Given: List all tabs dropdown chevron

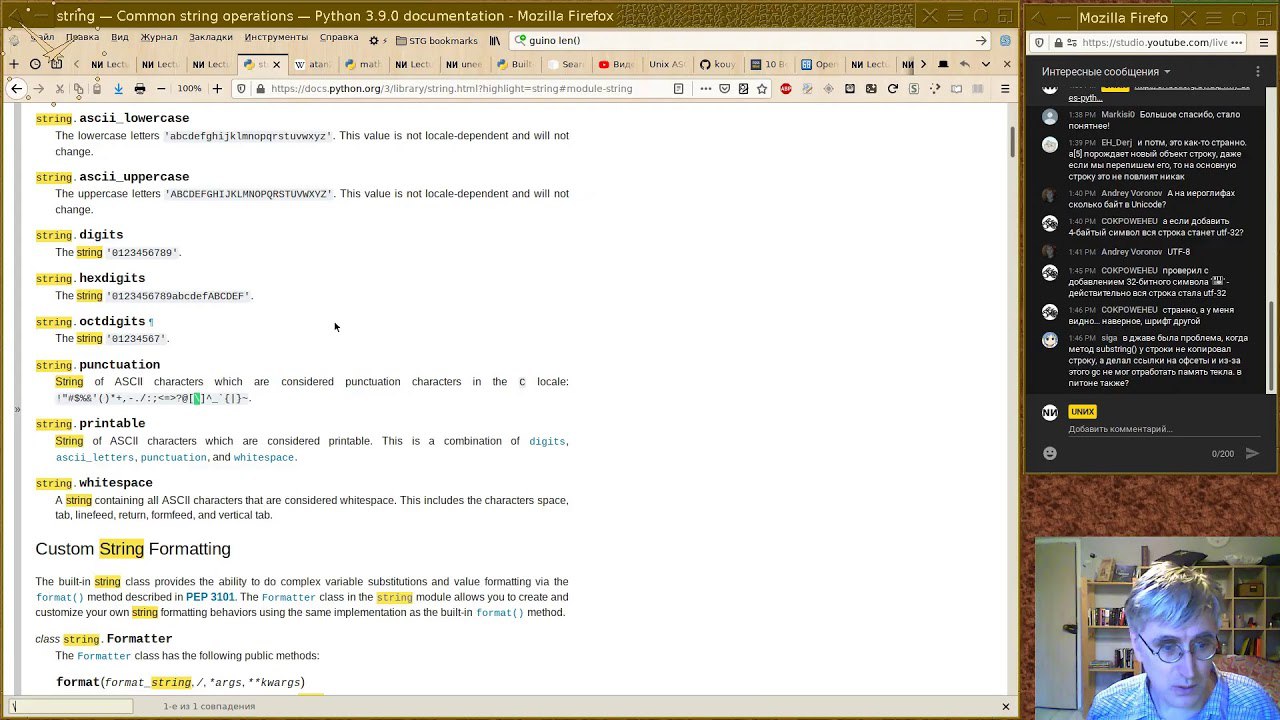Looking at the screenshot, I should (986, 64).
